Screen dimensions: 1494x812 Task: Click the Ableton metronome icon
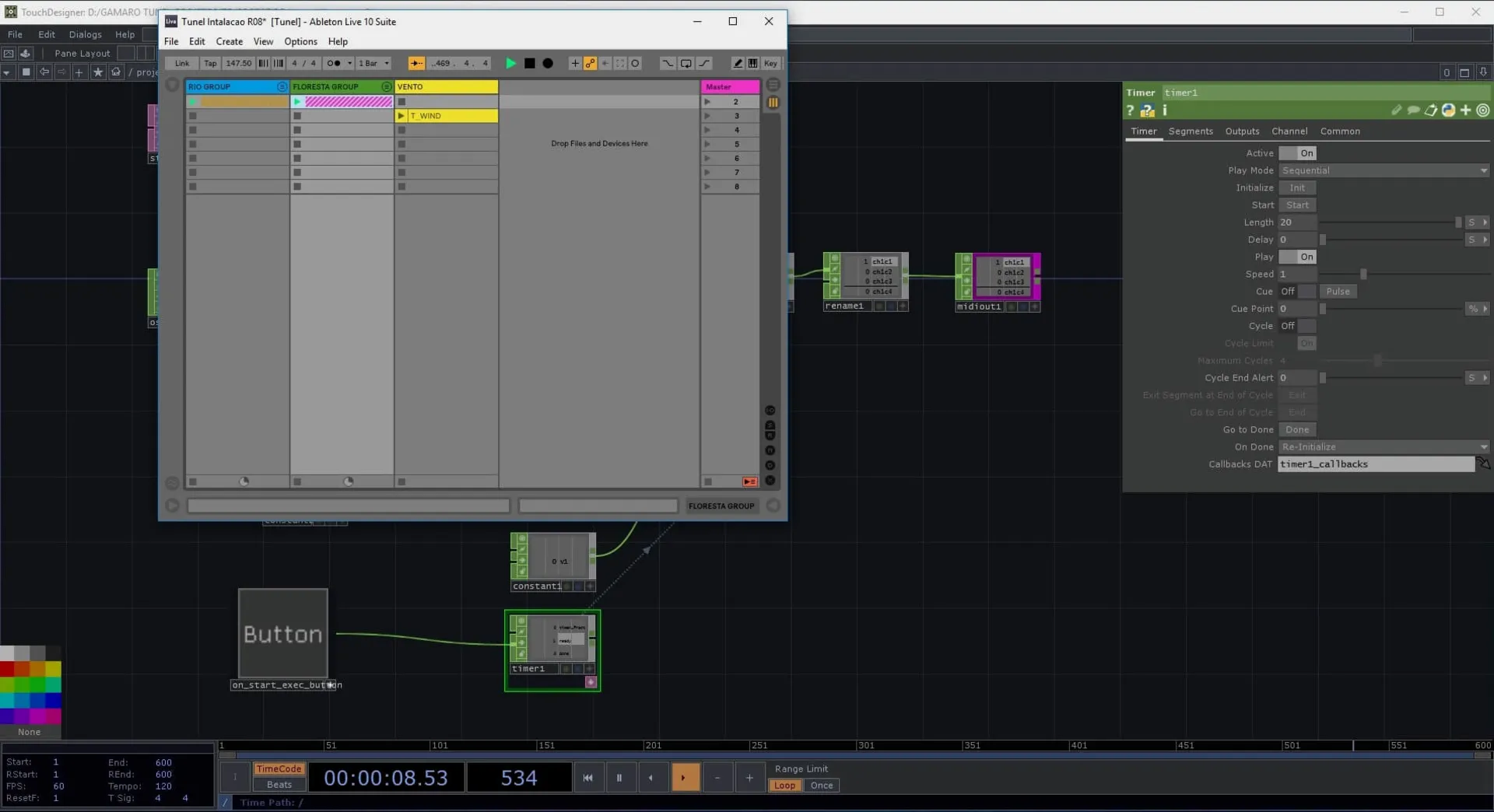click(334, 64)
